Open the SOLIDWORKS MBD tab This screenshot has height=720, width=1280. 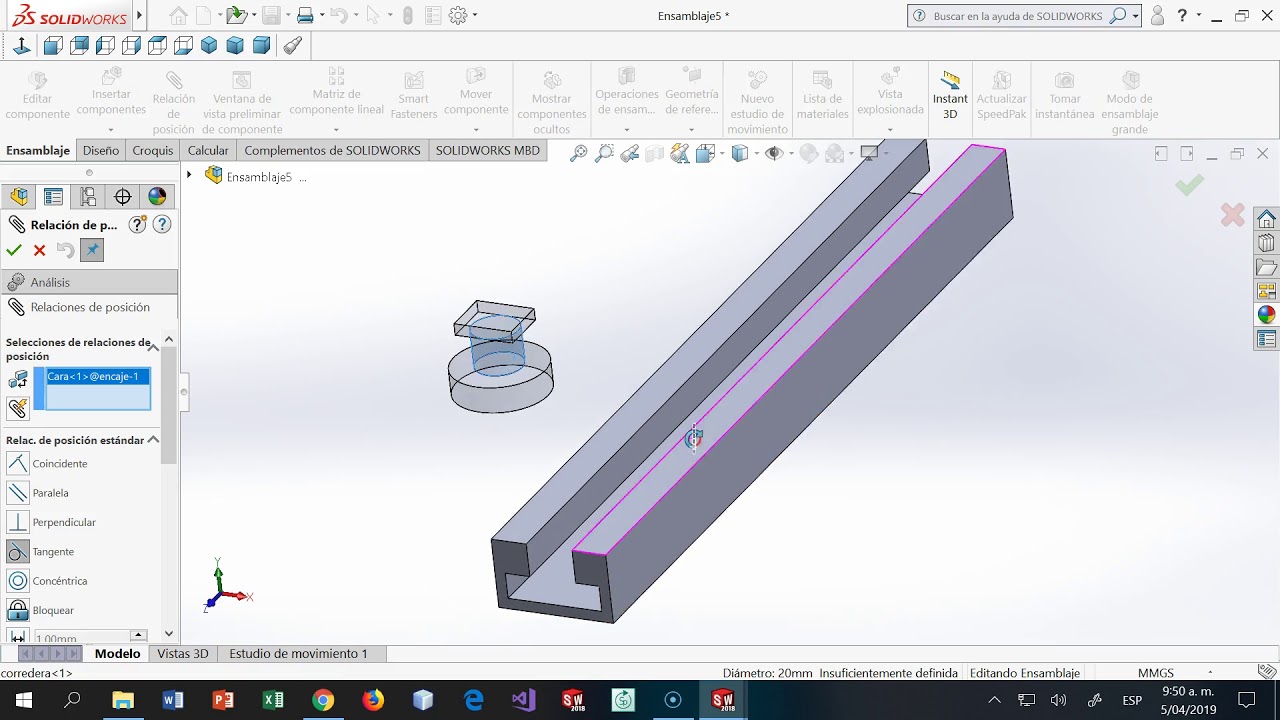coord(488,150)
